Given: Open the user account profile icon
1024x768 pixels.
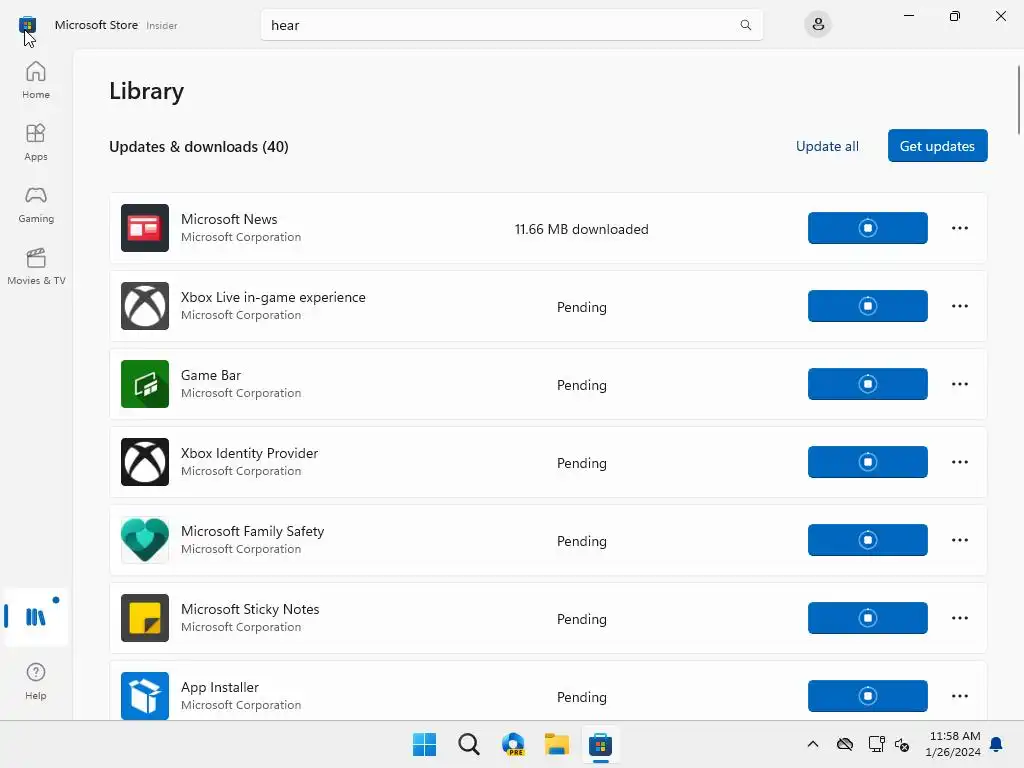Looking at the screenshot, I should click(818, 25).
